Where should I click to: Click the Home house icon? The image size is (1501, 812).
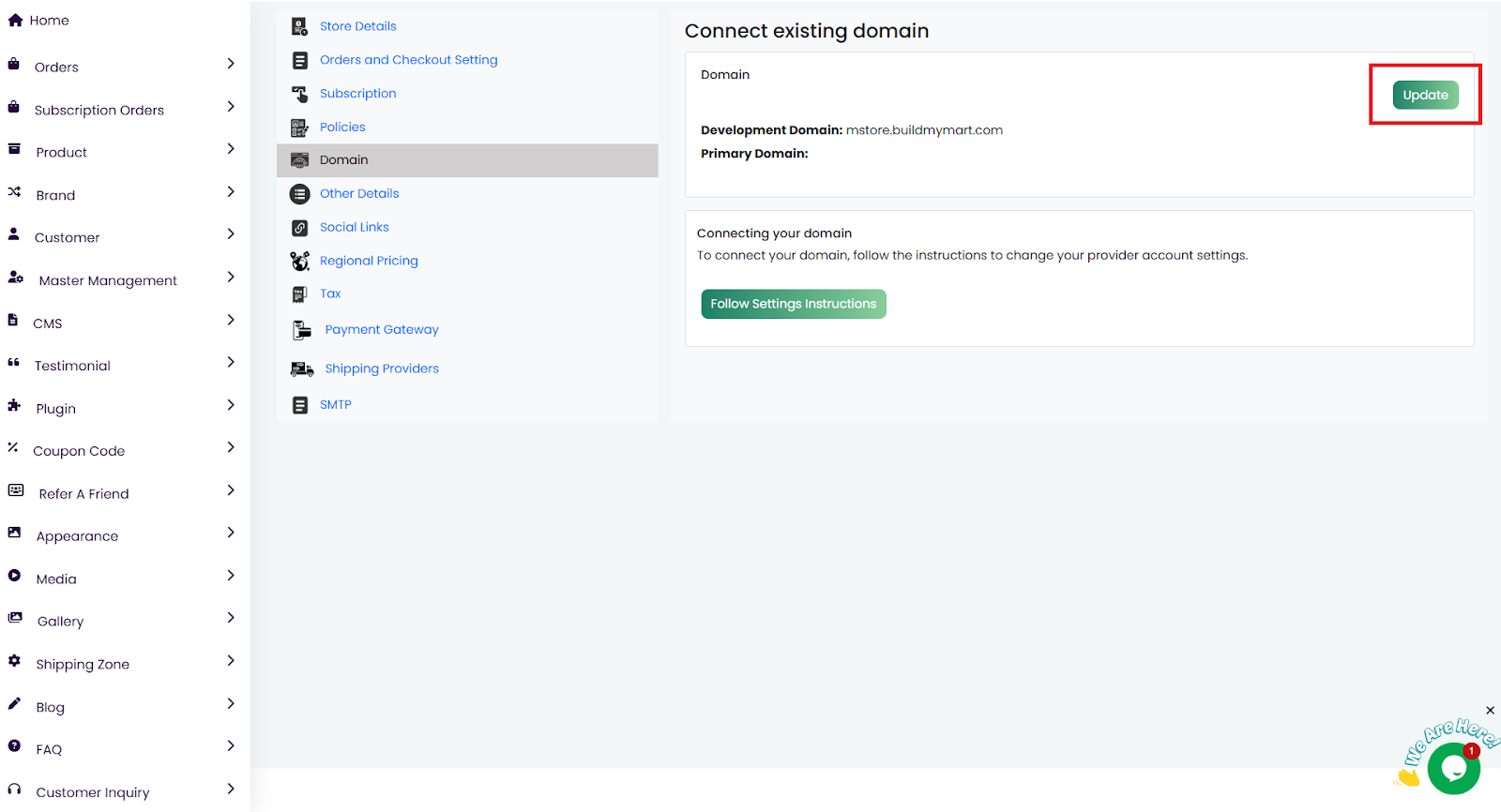pyautogui.click(x=15, y=20)
